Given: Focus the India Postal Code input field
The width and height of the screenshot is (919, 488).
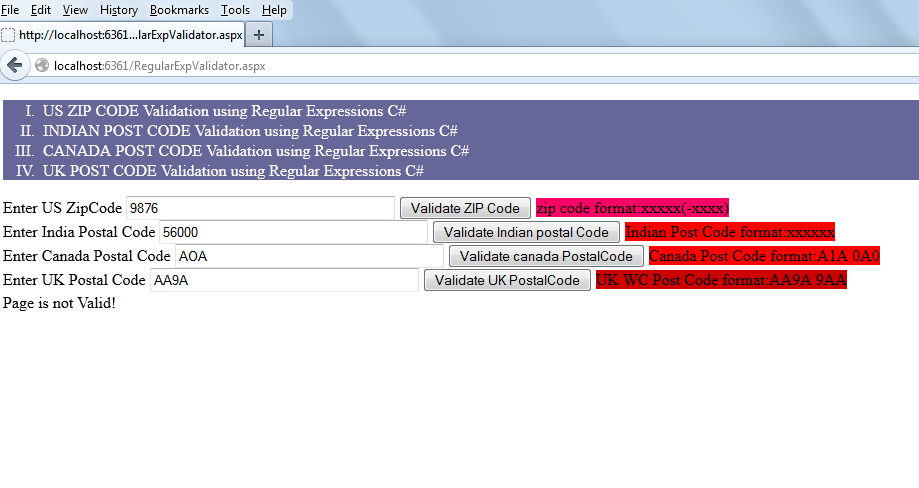Looking at the screenshot, I should click(293, 232).
